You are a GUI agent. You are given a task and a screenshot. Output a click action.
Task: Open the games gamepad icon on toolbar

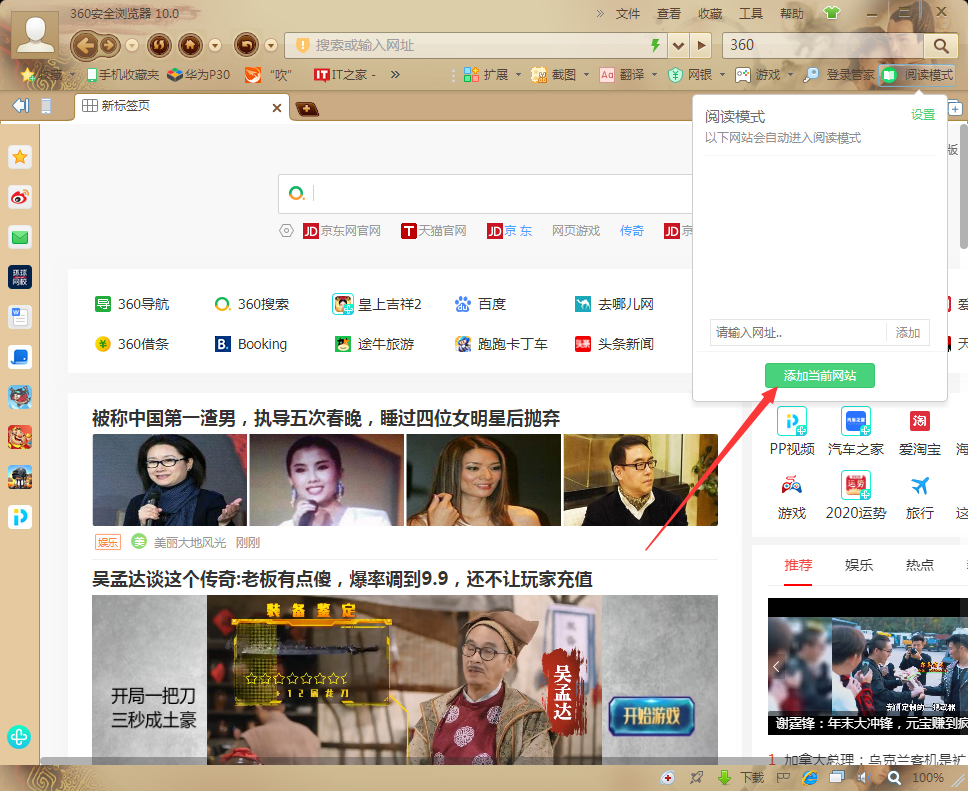[x=742, y=74]
